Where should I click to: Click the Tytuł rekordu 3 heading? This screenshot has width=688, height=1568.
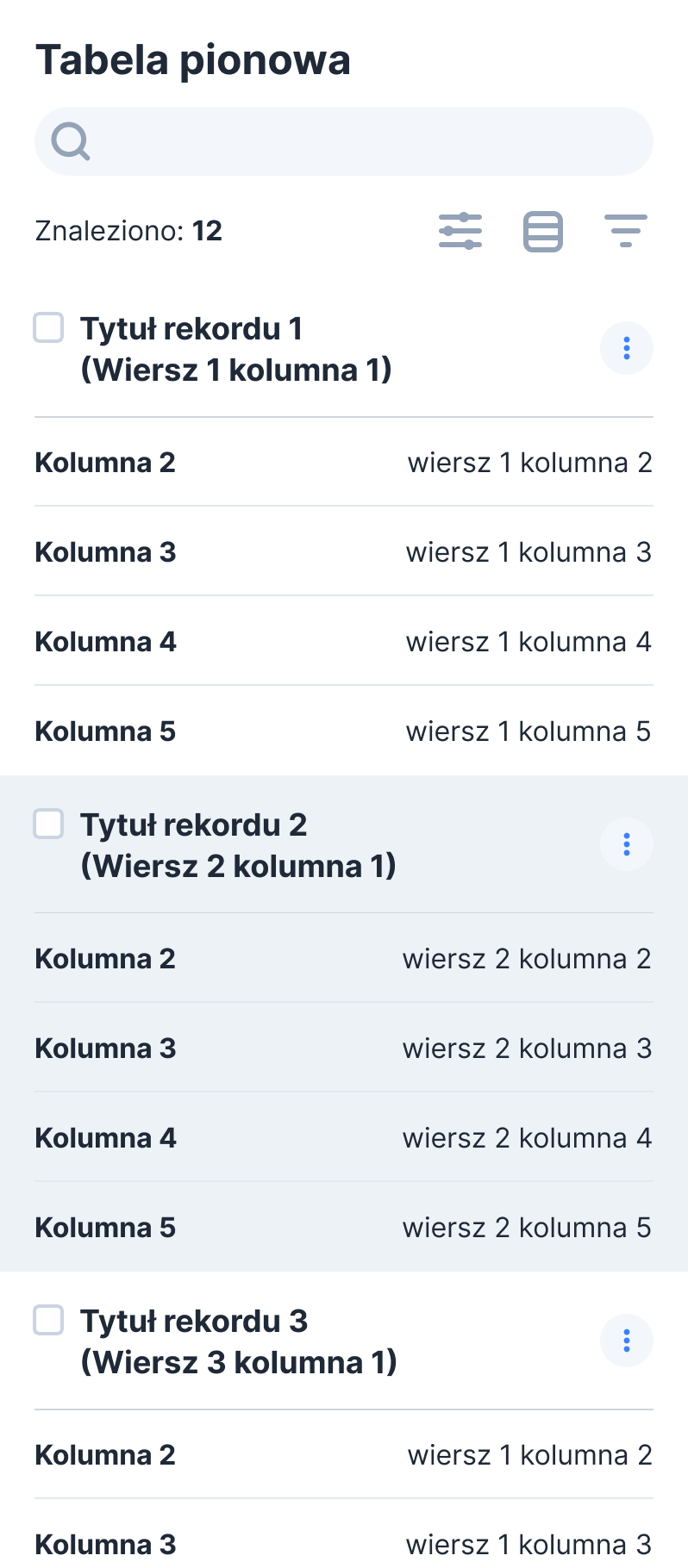238,1341
